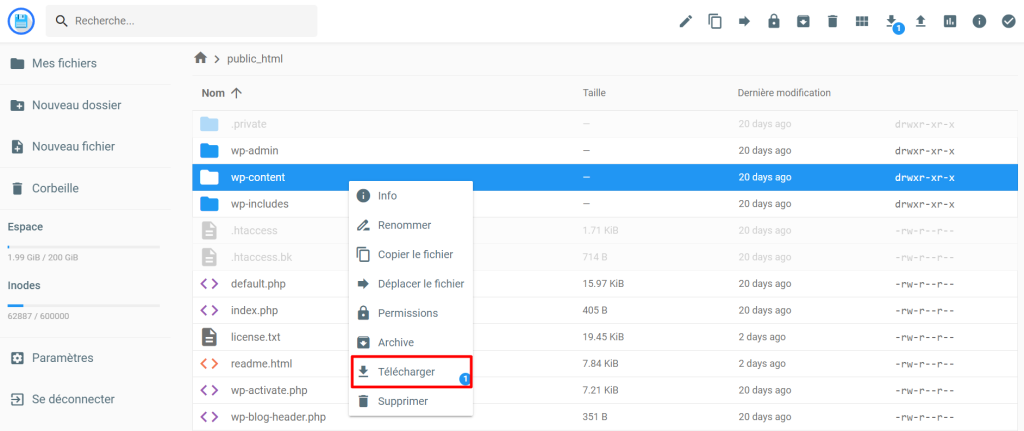The height and width of the screenshot is (431, 1024).
Task: Click the upload icon in toolbar
Action: coord(920,21)
